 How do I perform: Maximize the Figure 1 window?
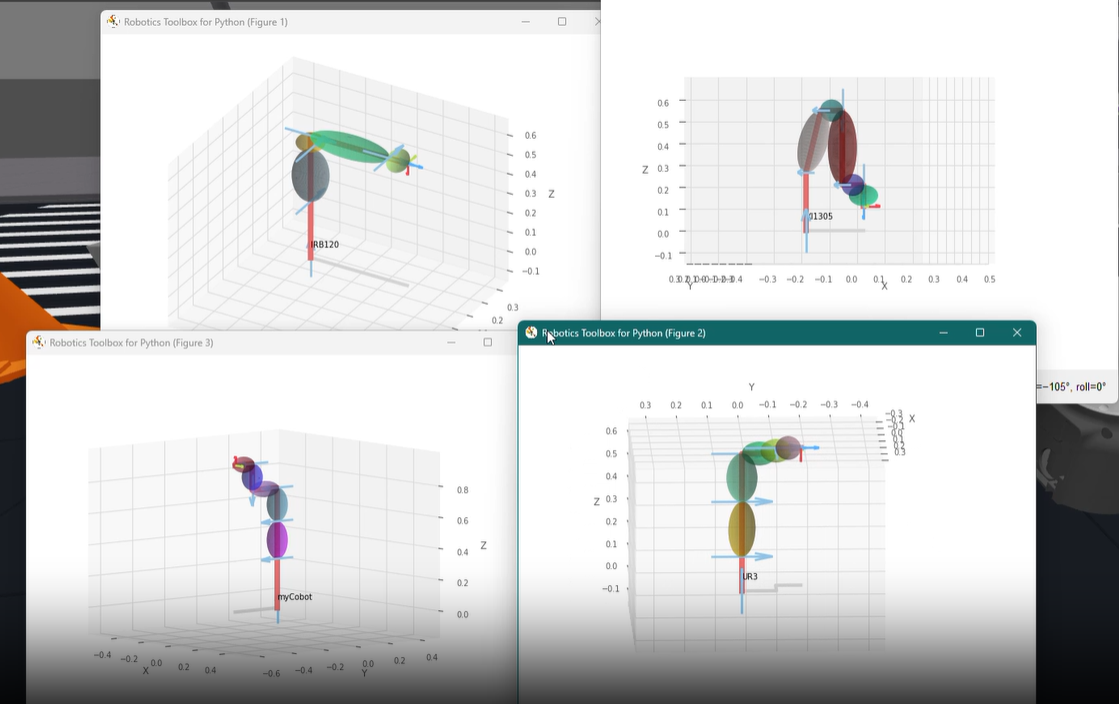562,21
